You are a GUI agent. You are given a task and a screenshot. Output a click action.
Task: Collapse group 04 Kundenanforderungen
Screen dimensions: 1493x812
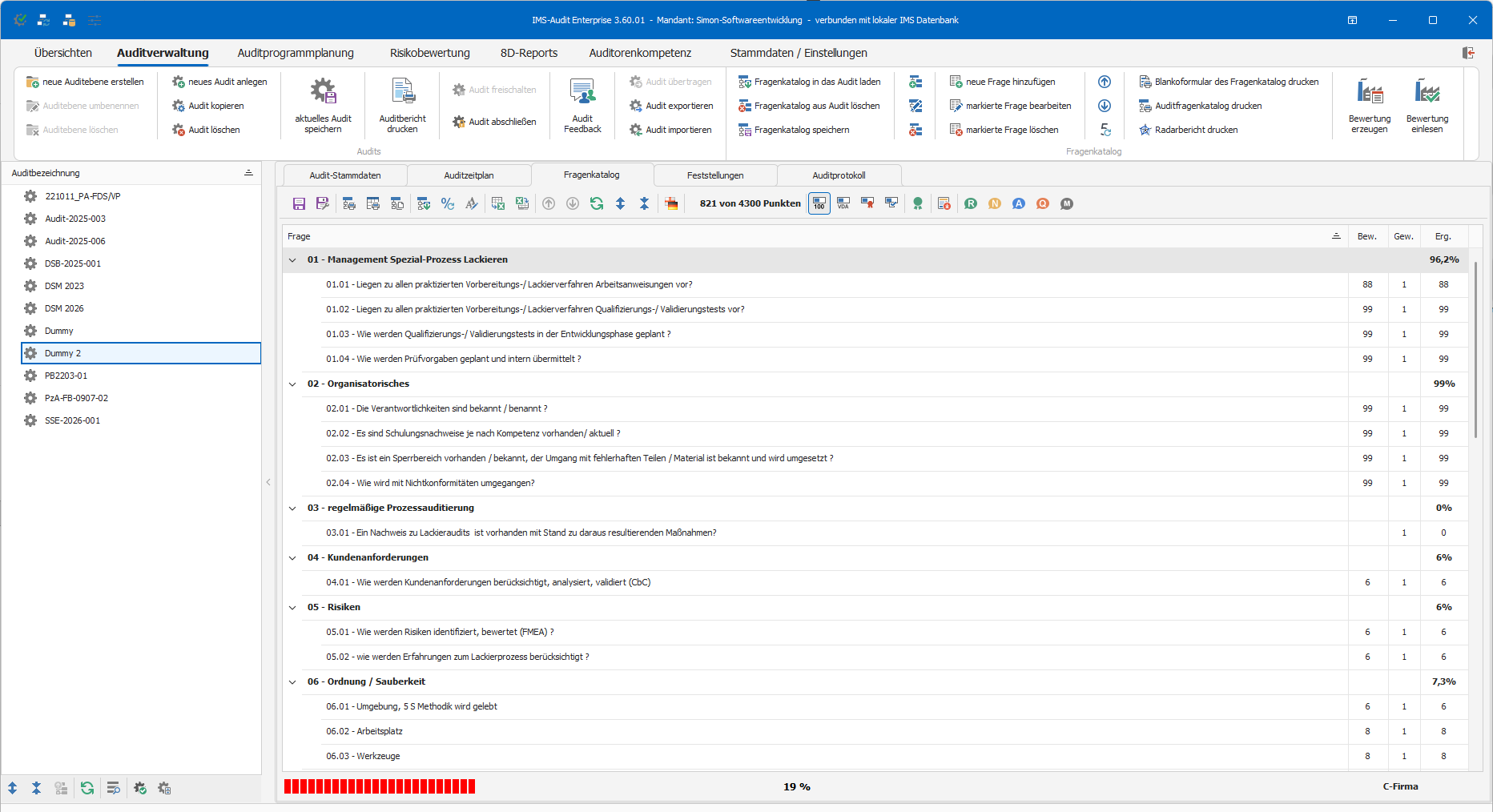tap(292, 557)
